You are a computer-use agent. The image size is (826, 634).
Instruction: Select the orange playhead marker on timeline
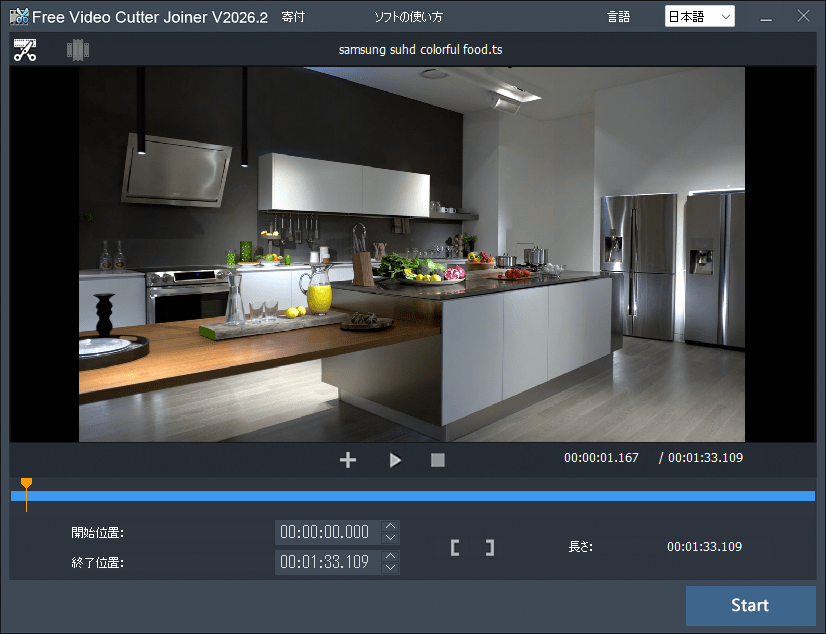pos(26,483)
